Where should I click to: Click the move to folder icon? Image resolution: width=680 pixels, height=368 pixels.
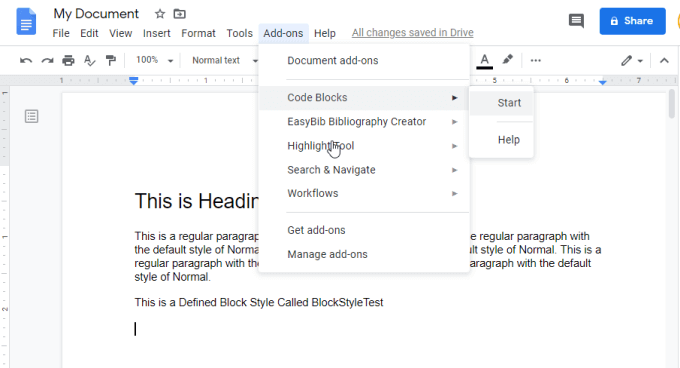pos(180,14)
